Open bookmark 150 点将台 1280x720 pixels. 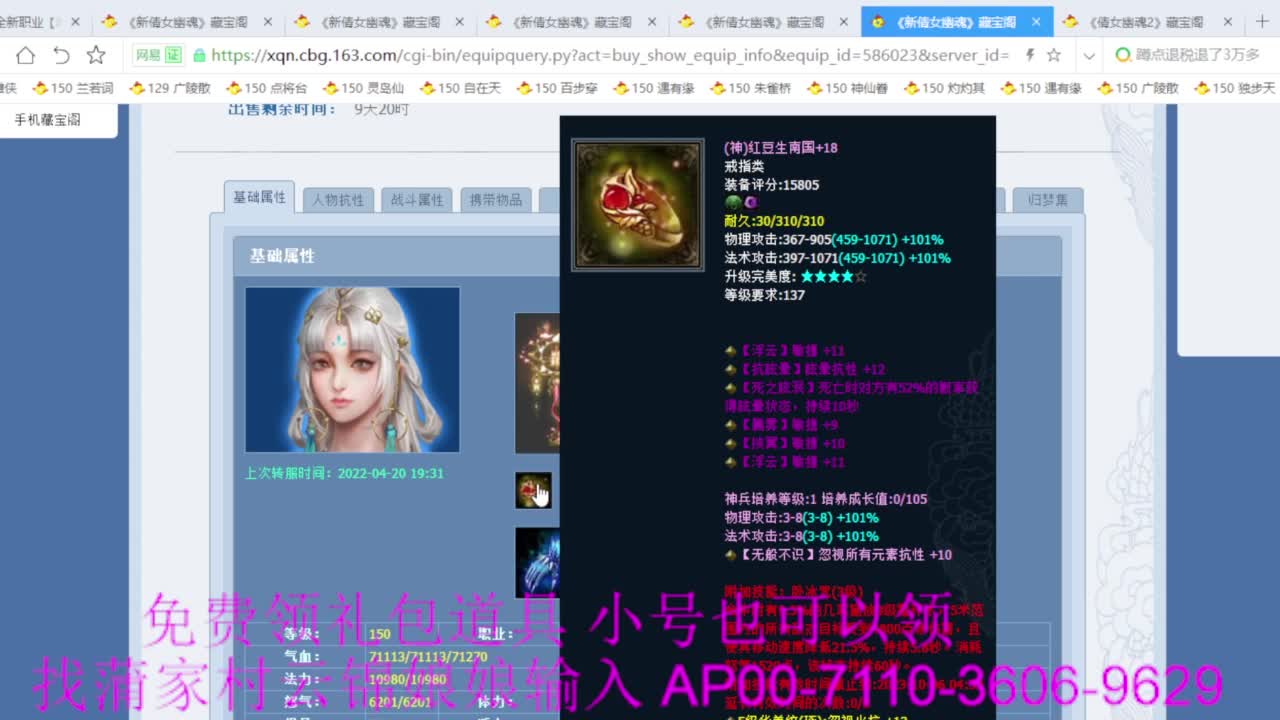[x=266, y=88]
